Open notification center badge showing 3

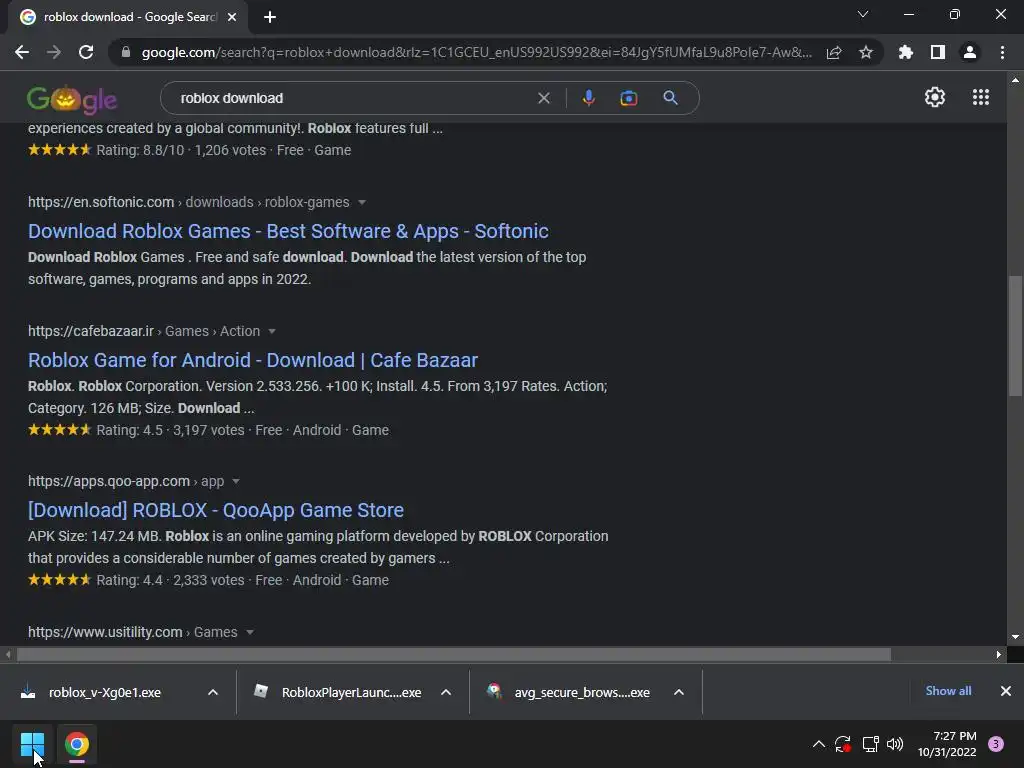pos(996,744)
